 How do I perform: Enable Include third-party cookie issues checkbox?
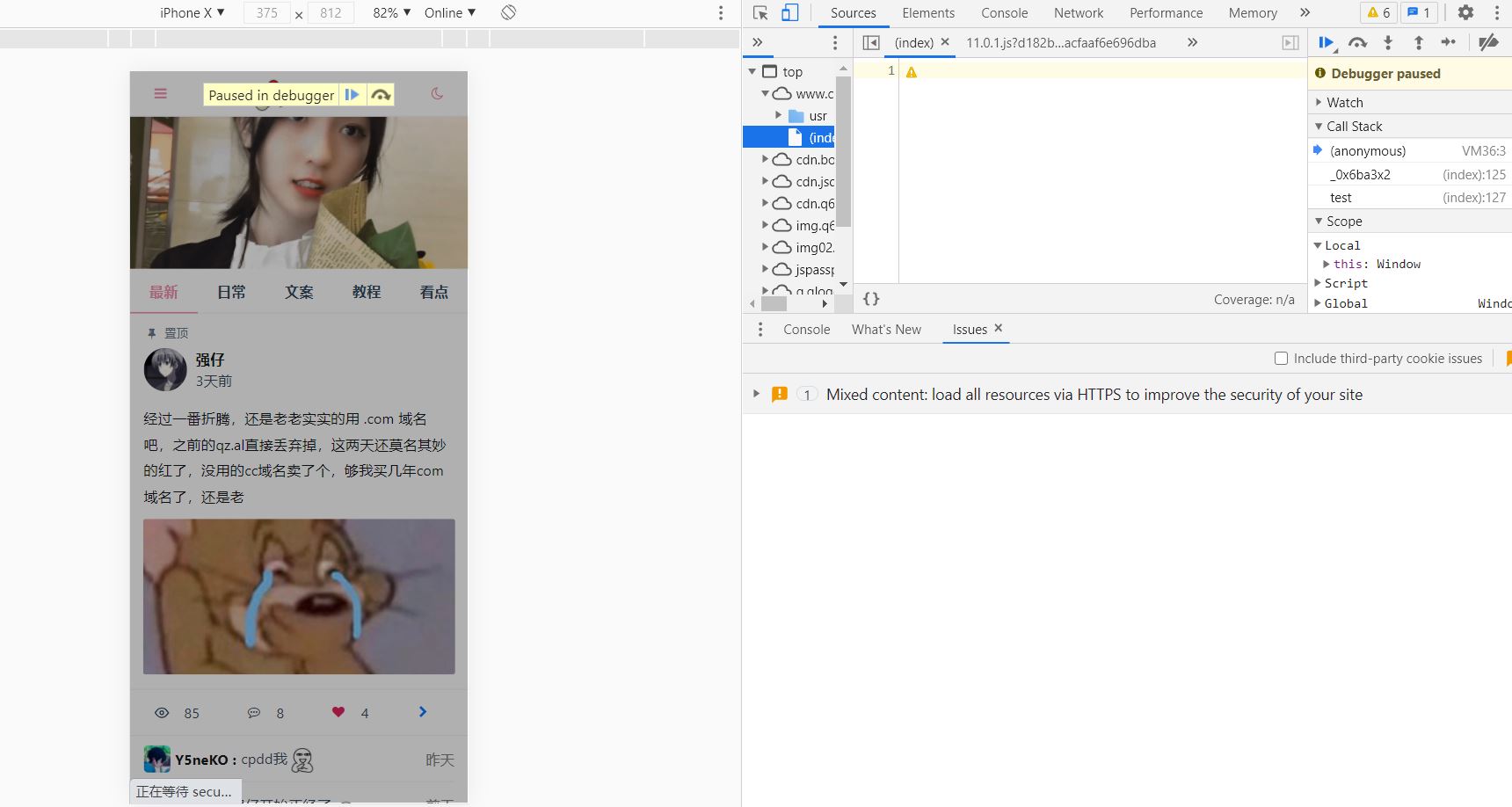click(1281, 359)
